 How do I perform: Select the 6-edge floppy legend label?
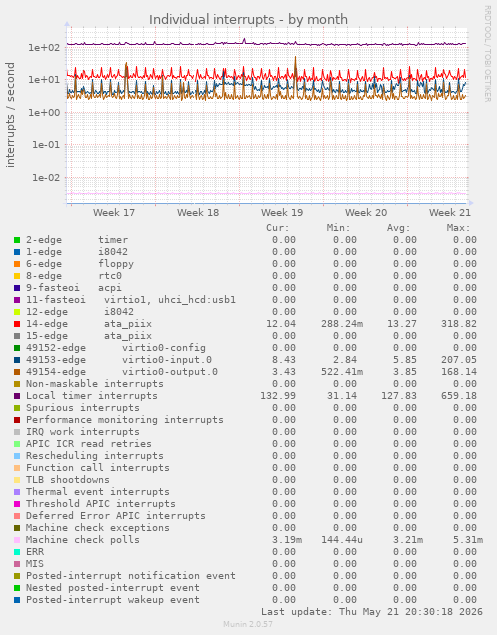tap(80, 264)
